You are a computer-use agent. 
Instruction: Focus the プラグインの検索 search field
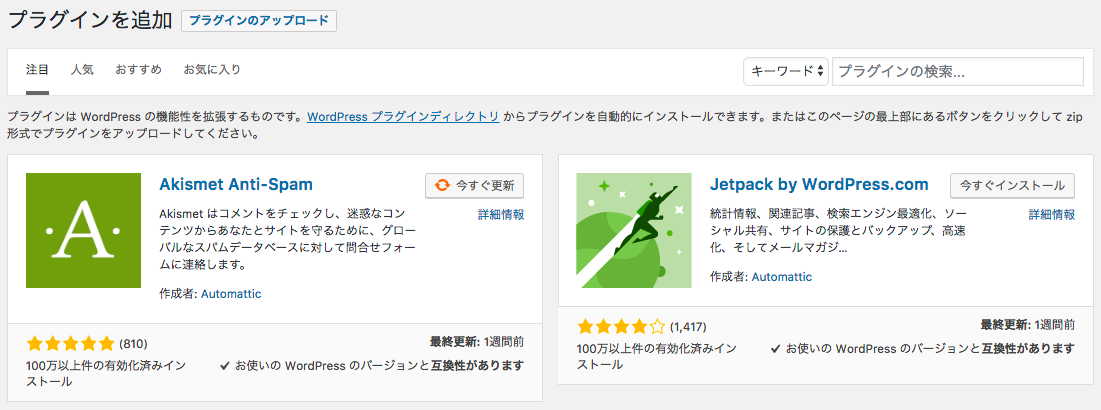coord(958,72)
